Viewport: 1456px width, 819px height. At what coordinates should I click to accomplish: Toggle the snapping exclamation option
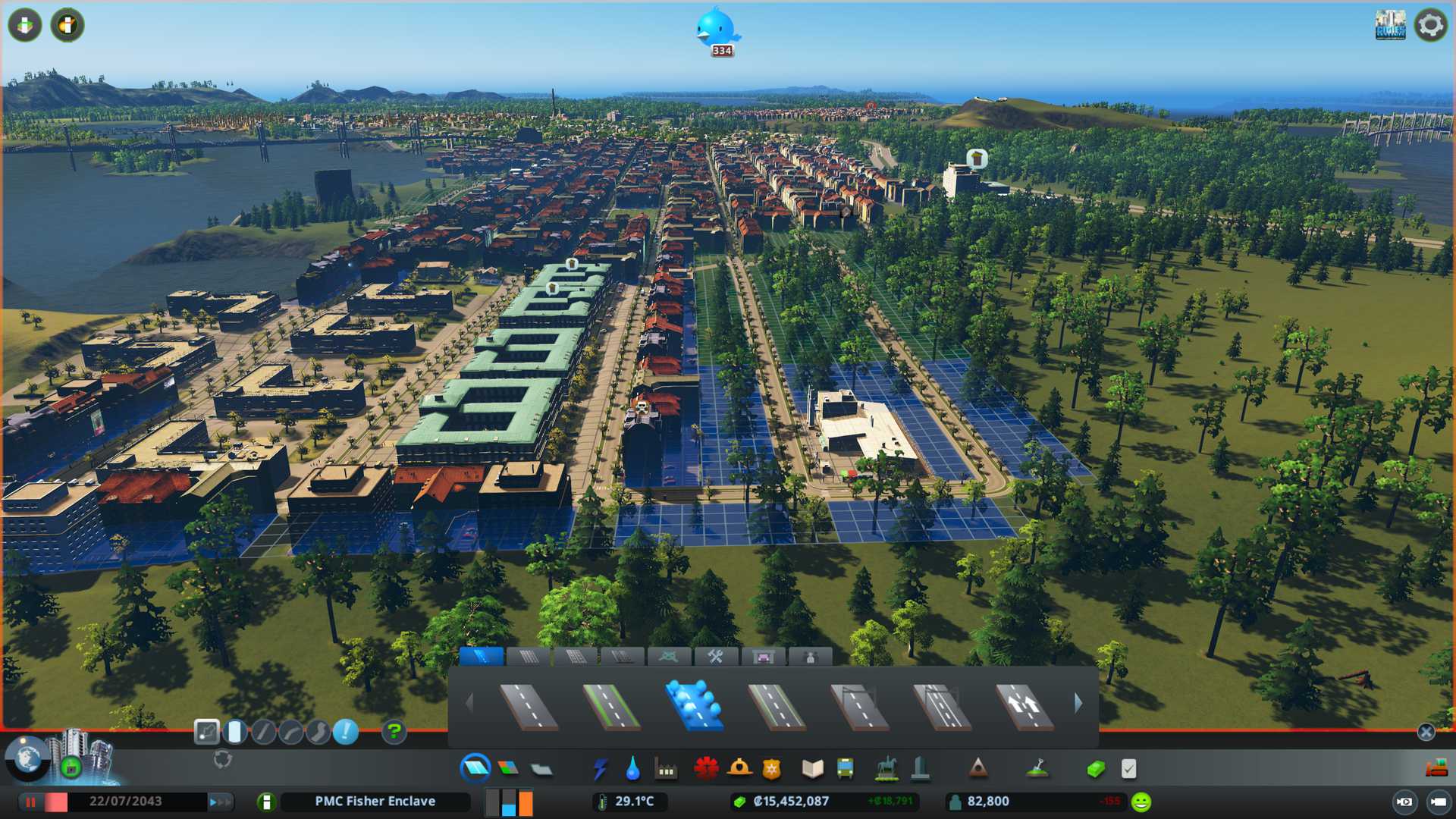[346, 732]
